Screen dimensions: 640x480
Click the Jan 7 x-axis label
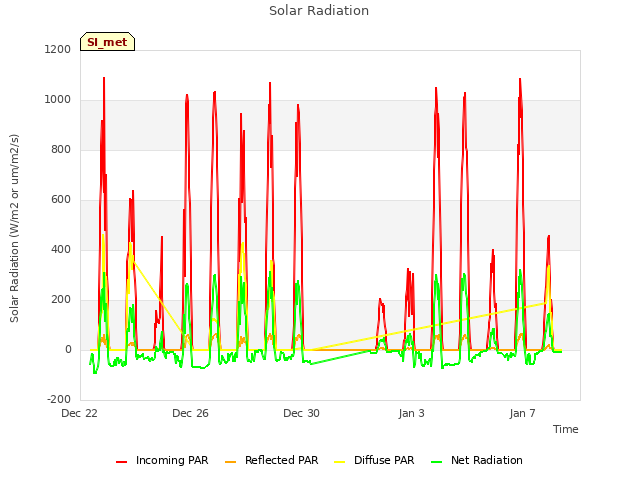pyautogui.click(x=522, y=413)
